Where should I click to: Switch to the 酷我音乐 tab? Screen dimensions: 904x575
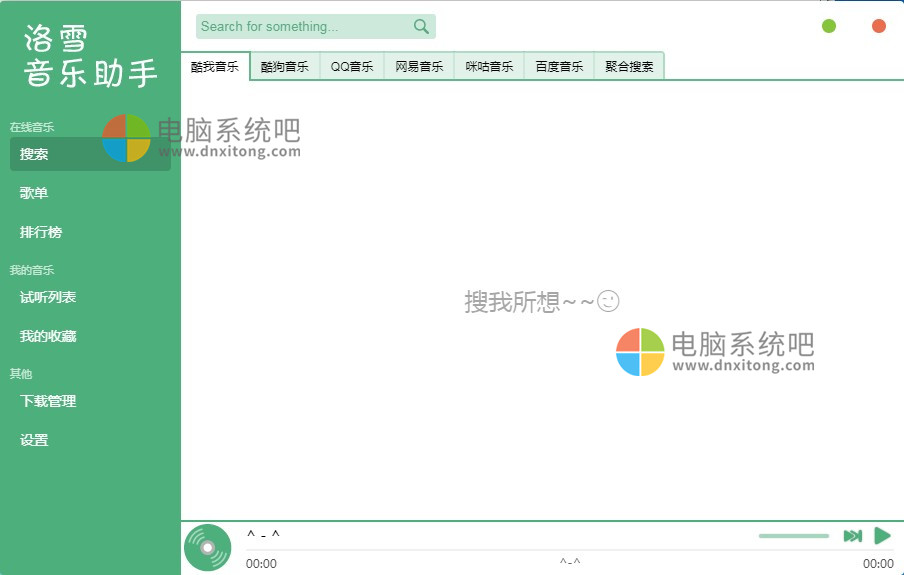tap(214, 67)
